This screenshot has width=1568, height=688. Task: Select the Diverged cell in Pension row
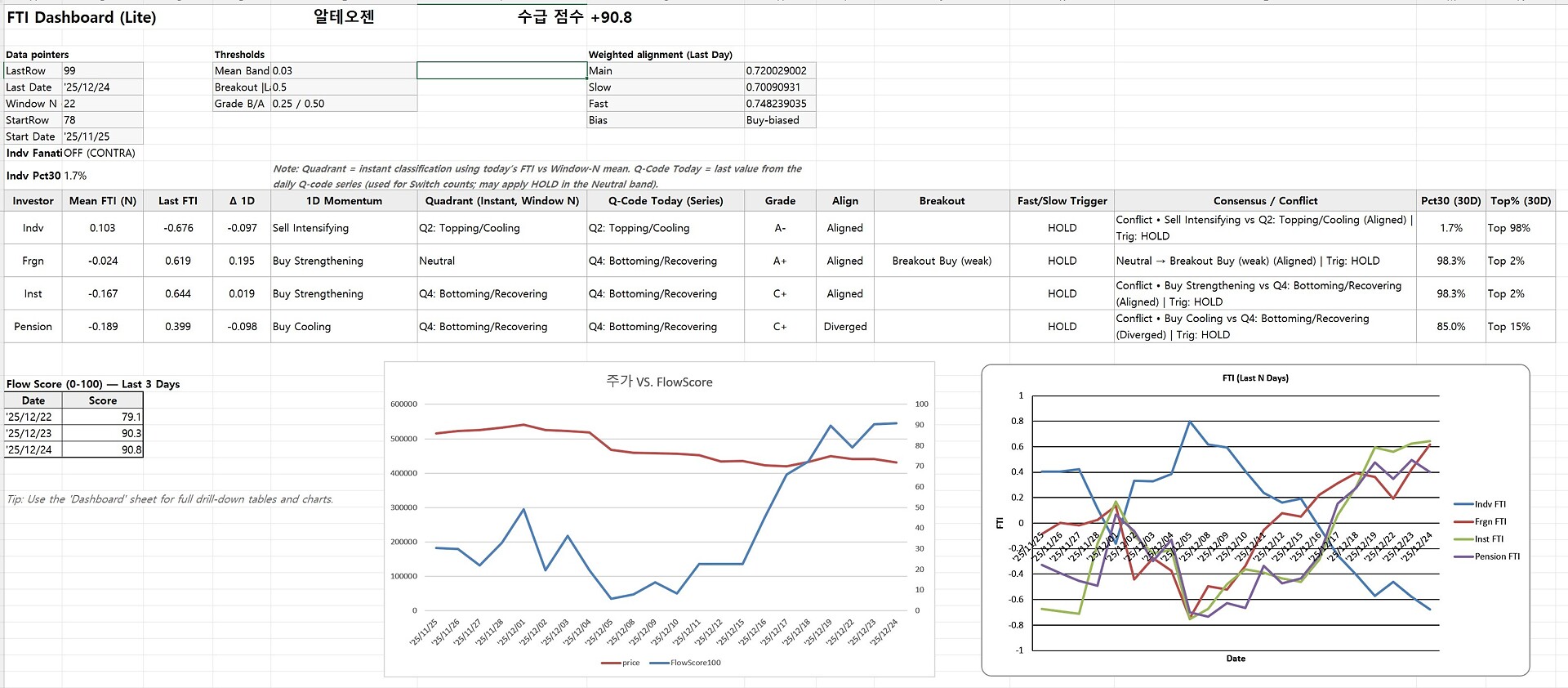(x=844, y=326)
